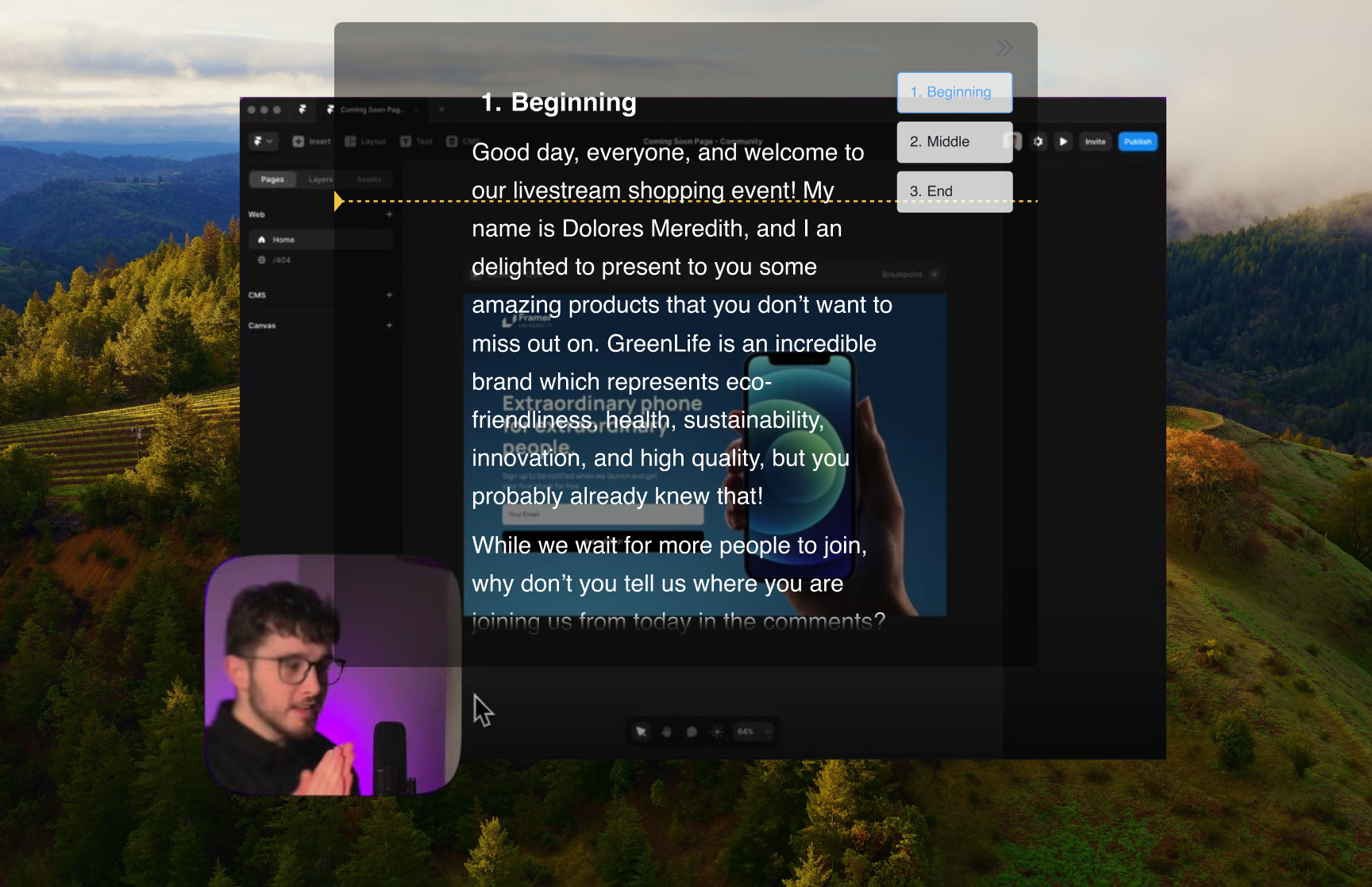Open the Framer logo menu dropdown
Viewport: 1372px width, 887px height.
point(263,141)
